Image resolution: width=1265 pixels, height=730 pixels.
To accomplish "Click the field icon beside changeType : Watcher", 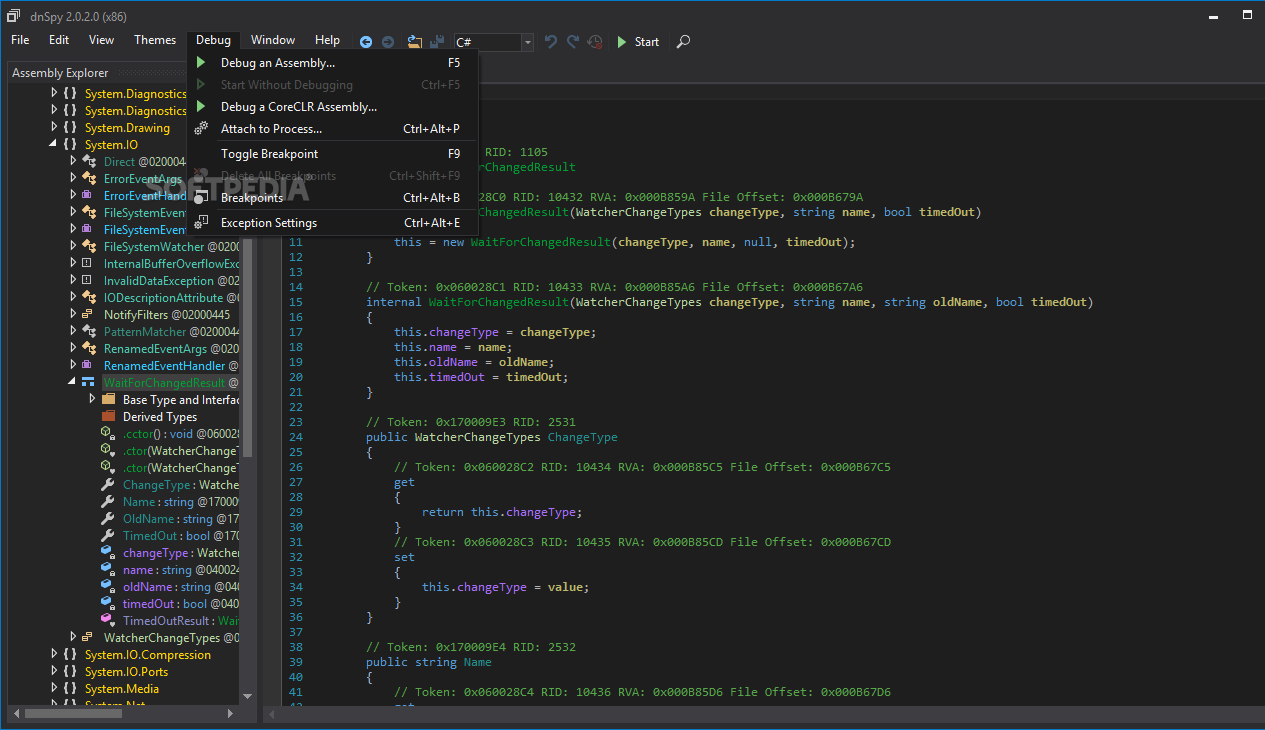I will pos(108,553).
